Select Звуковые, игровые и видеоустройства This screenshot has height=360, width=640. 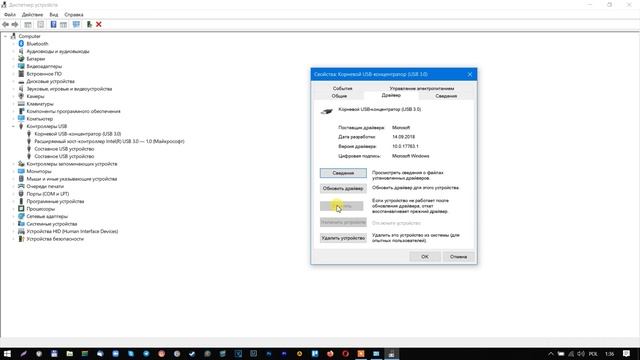pos(69,89)
